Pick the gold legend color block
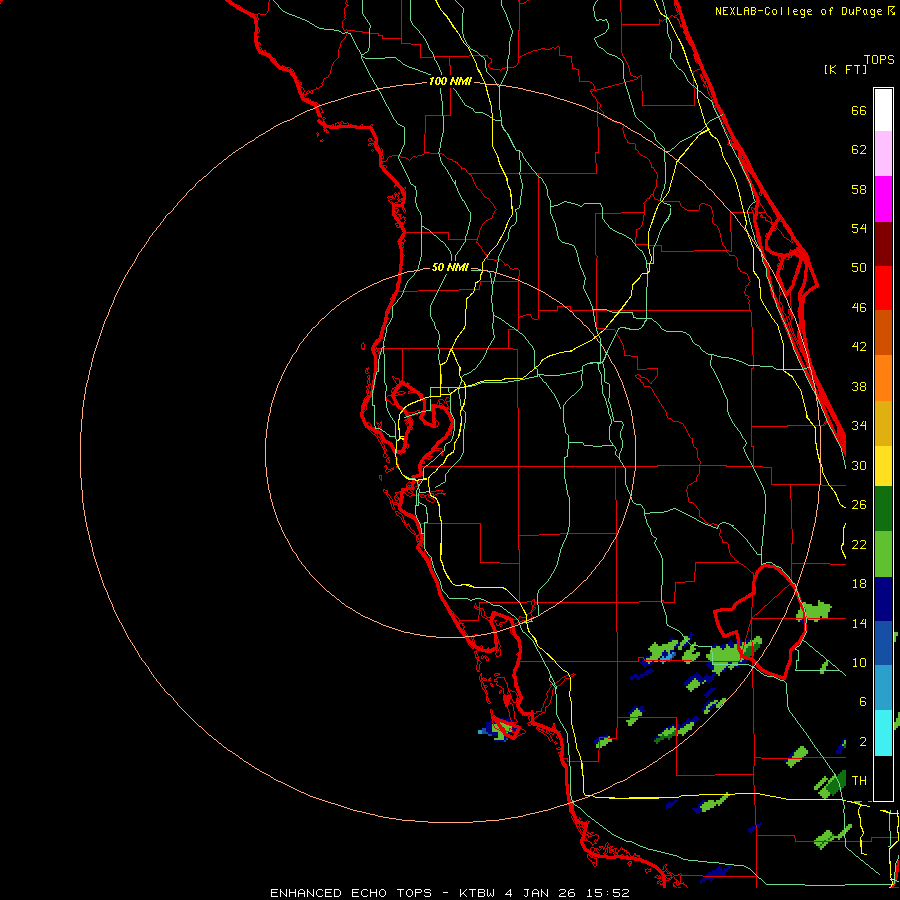 point(883,423)
